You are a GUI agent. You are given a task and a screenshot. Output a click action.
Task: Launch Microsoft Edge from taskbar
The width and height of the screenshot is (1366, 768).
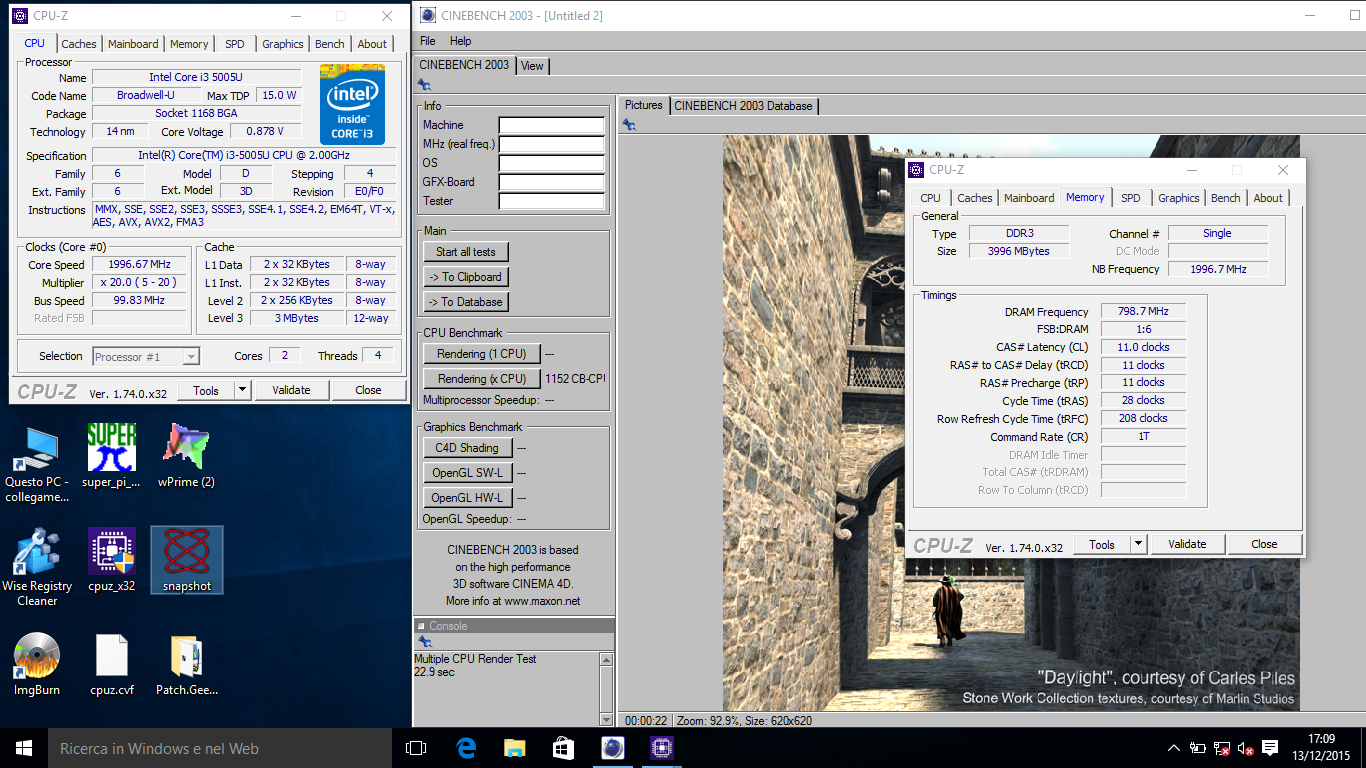pos(465,748)
